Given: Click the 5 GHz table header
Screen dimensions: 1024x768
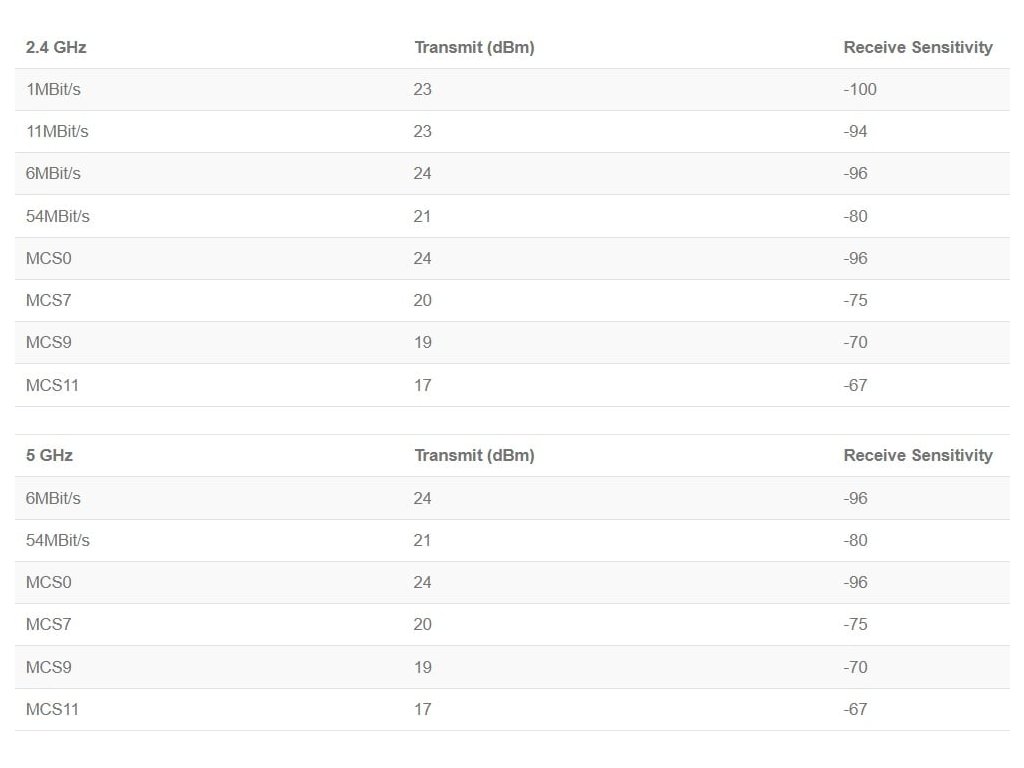Looking at the screenshot, I should [49, 455].
